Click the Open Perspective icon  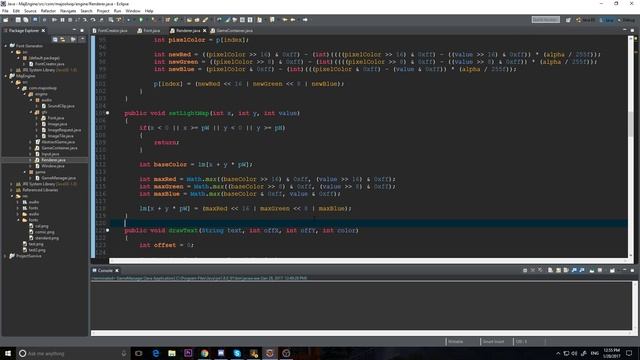568,20
